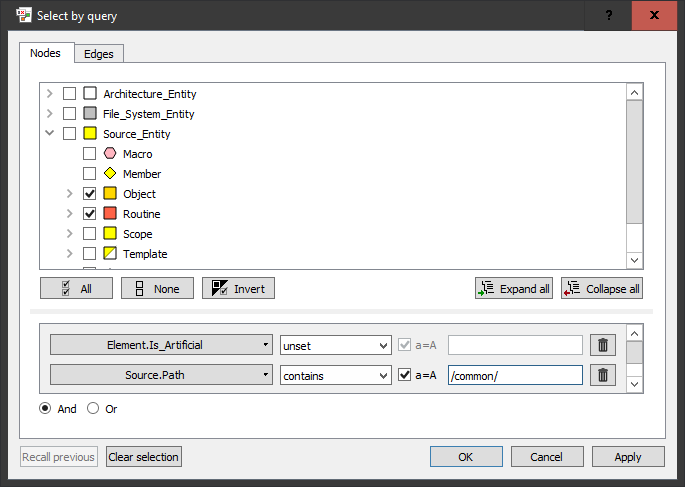Delete the Element.Is_Artificial condition row

point(603,345)
